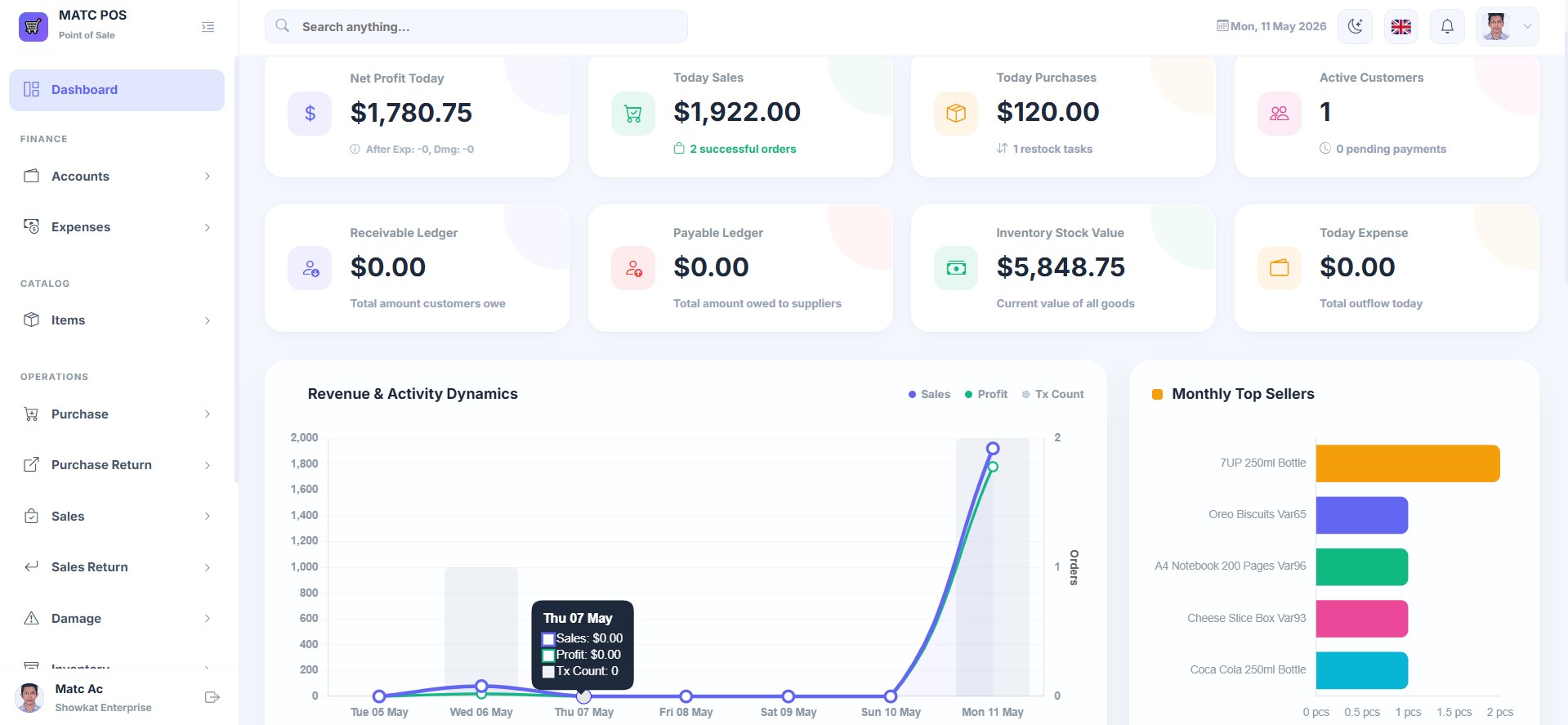Click the cart icon on Today Sales
The height and width of the screenshot is (725, 1568).
[x=633, y=114]
